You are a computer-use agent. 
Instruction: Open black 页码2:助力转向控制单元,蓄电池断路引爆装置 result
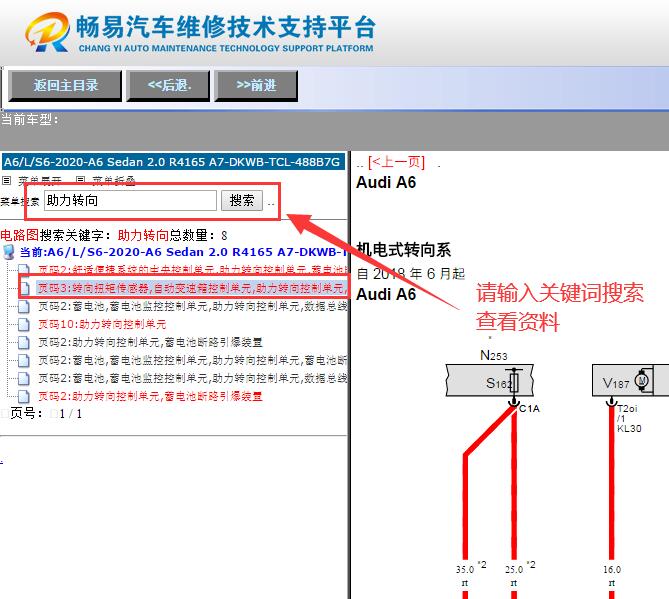pos(150,343)
